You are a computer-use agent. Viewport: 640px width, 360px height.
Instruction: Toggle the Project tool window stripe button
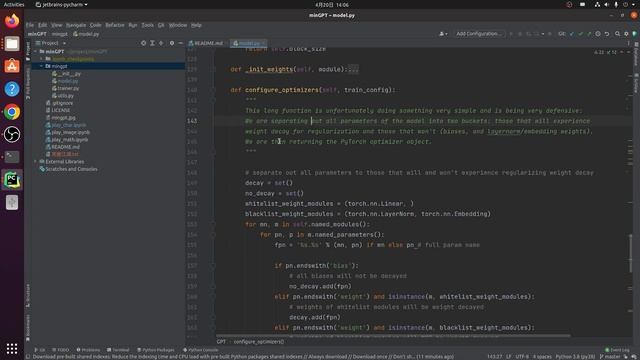[28, 51]
